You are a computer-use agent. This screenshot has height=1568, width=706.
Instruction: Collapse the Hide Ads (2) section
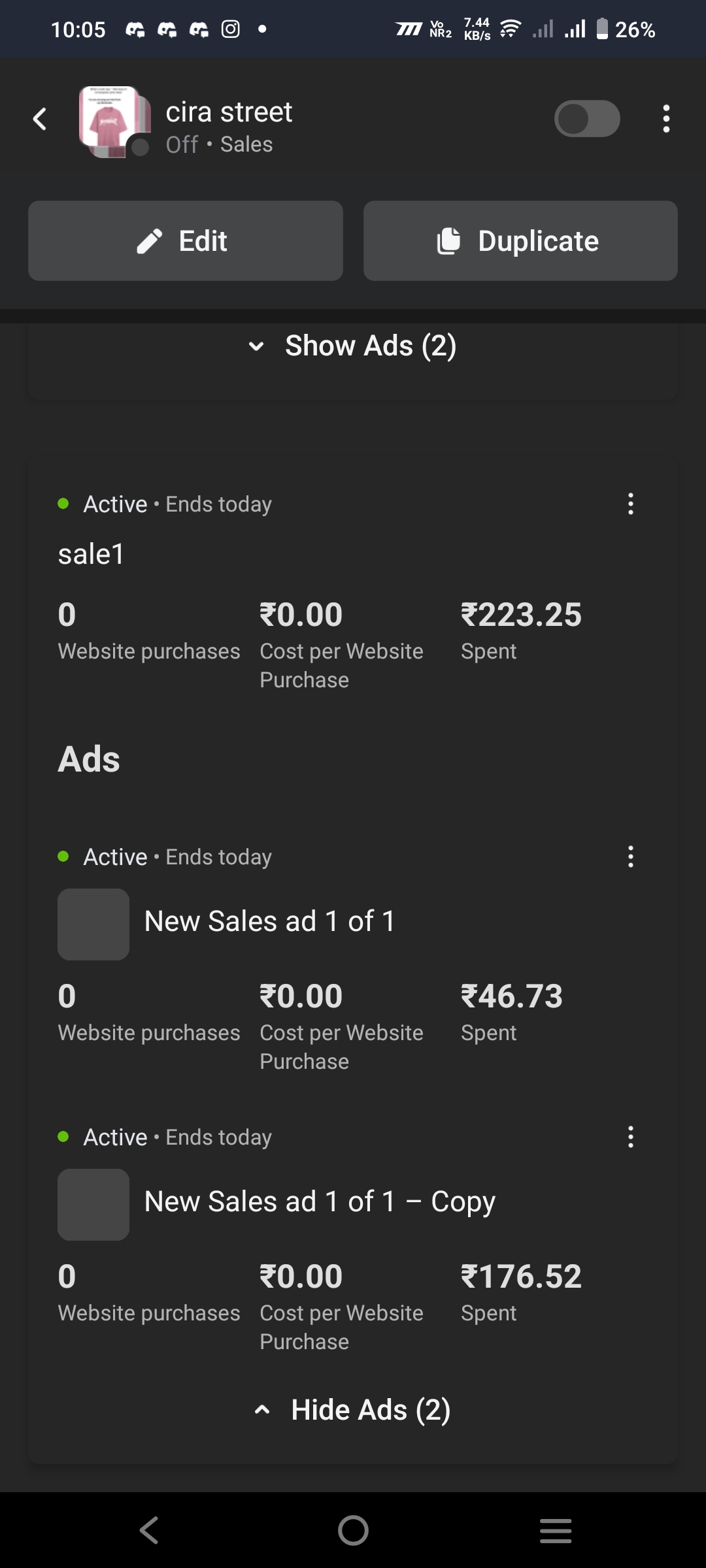353,1410
